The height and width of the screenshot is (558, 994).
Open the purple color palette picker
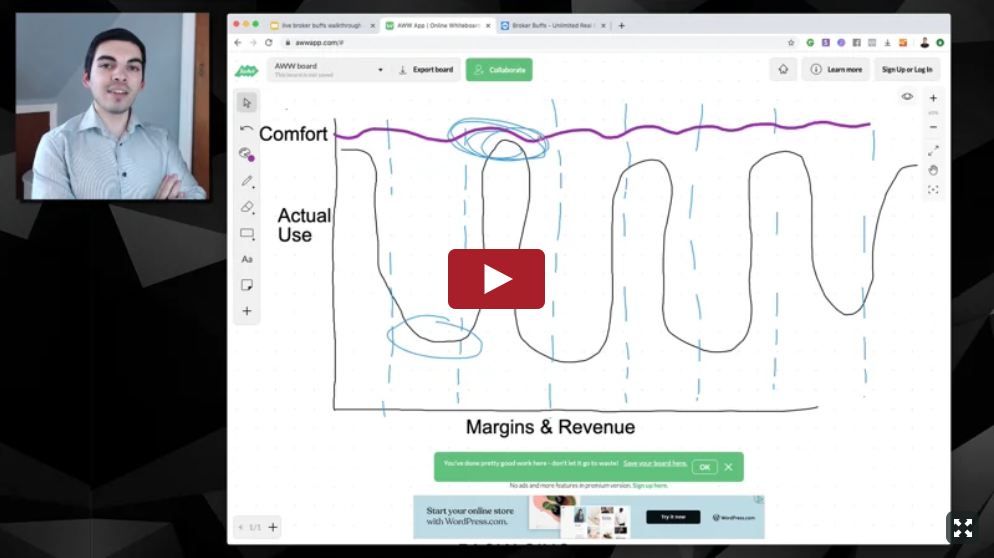click(x=247, y=154)
